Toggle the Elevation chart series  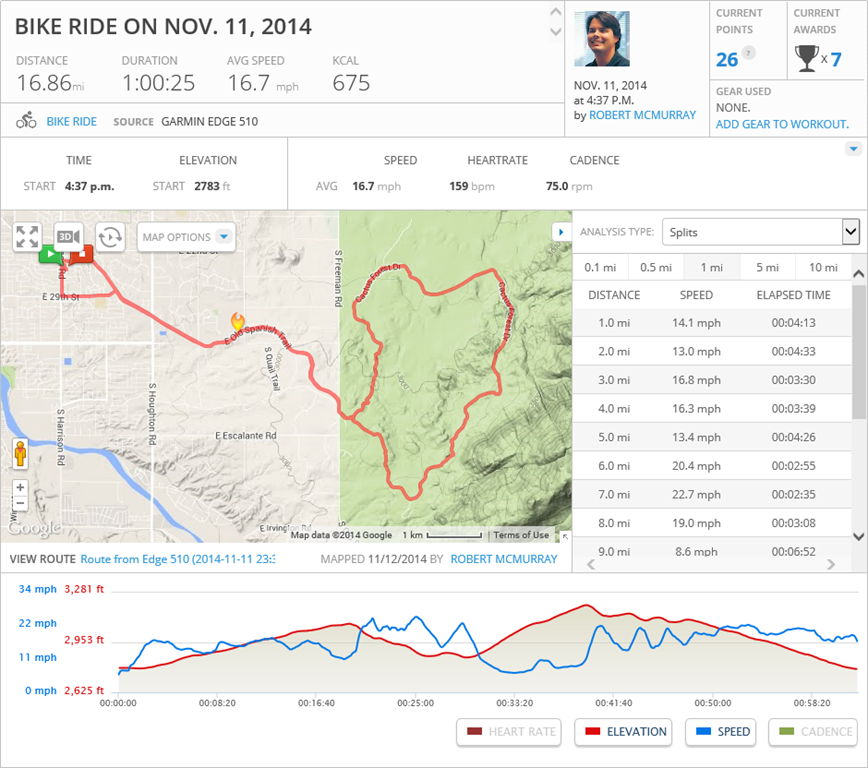click(625, 732)
